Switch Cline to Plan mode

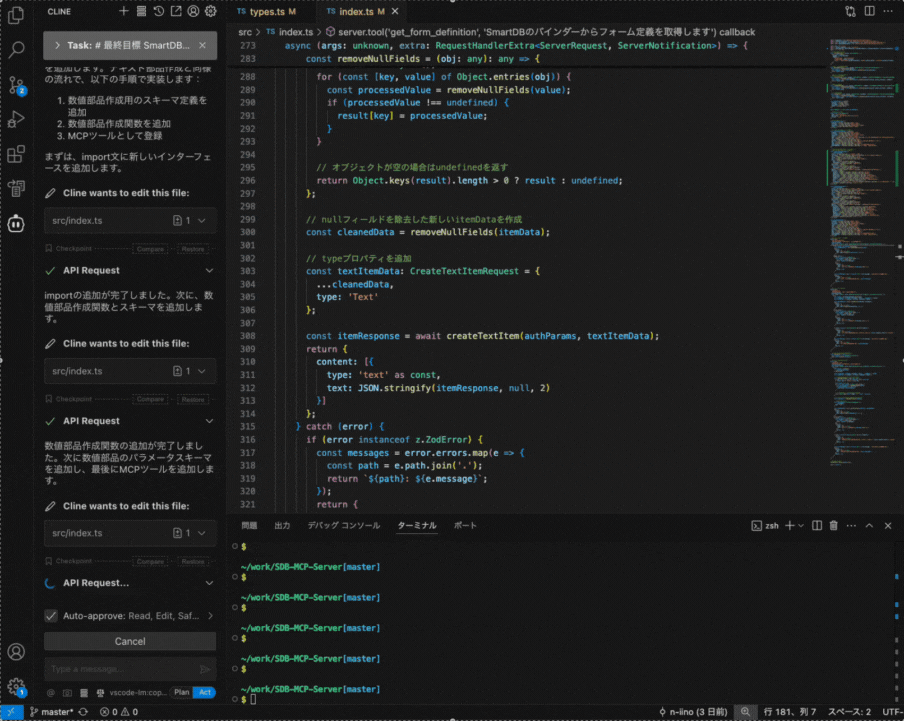pos(182,693)
